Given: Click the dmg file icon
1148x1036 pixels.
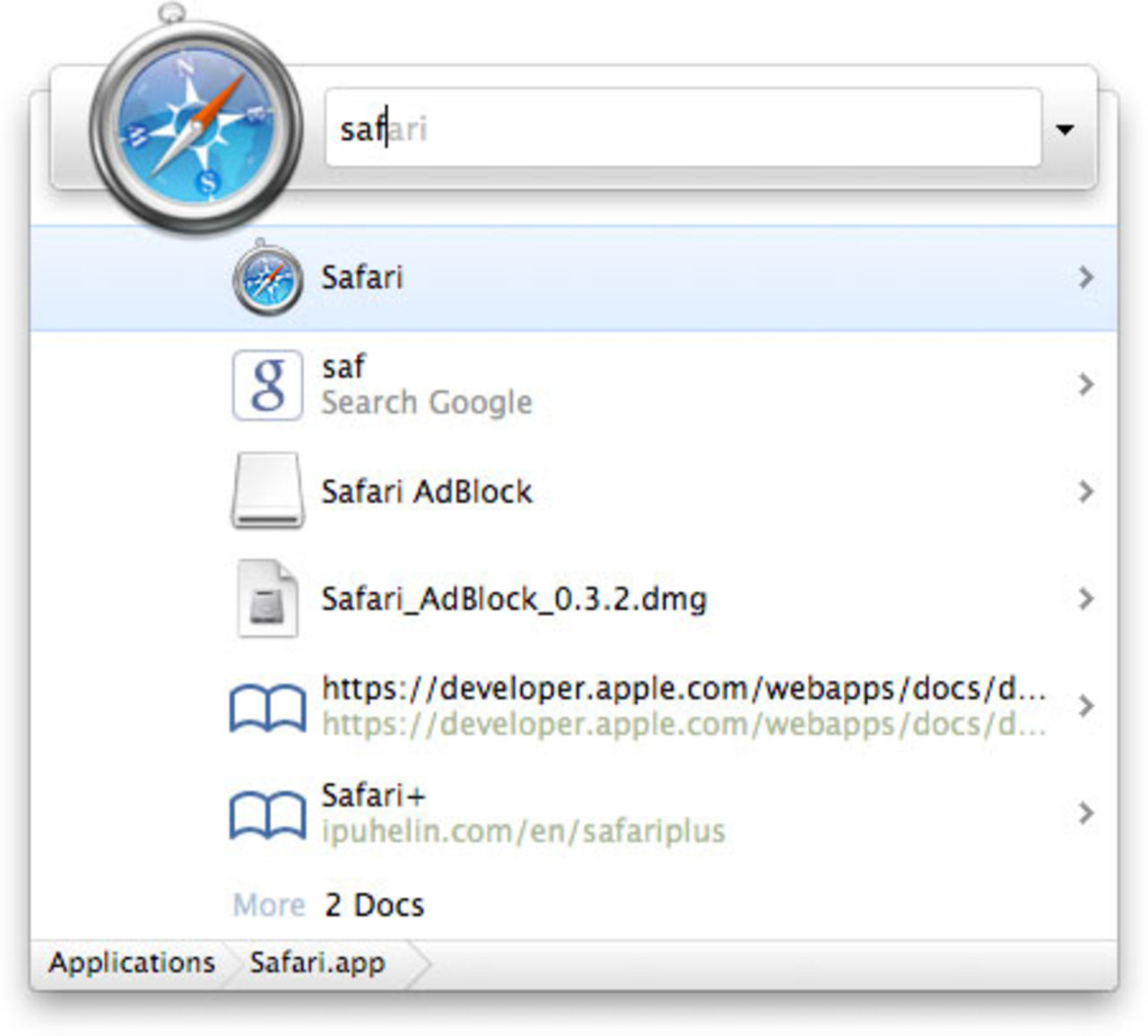Looking at the screenshot, I should click(267, 598).
